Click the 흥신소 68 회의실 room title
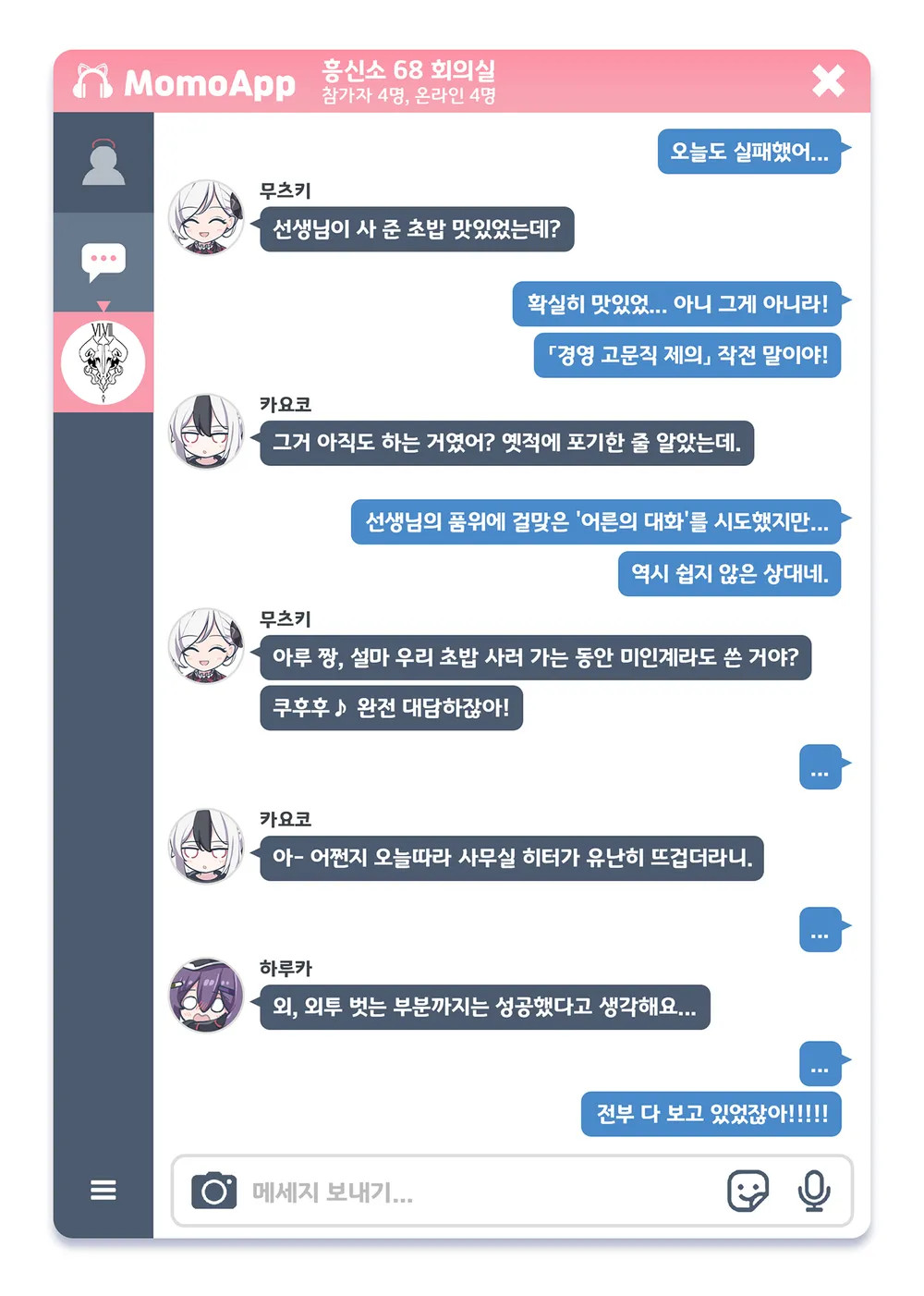The width and height of the screenshot is (924, 1296). (x=408, y=70)
